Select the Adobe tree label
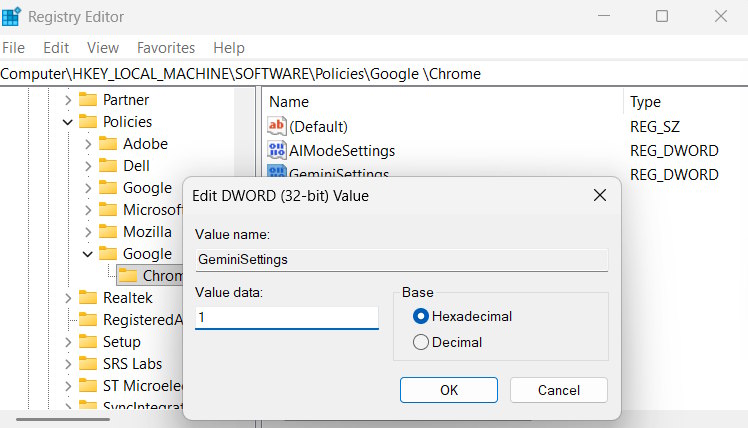 click(145, 144)
